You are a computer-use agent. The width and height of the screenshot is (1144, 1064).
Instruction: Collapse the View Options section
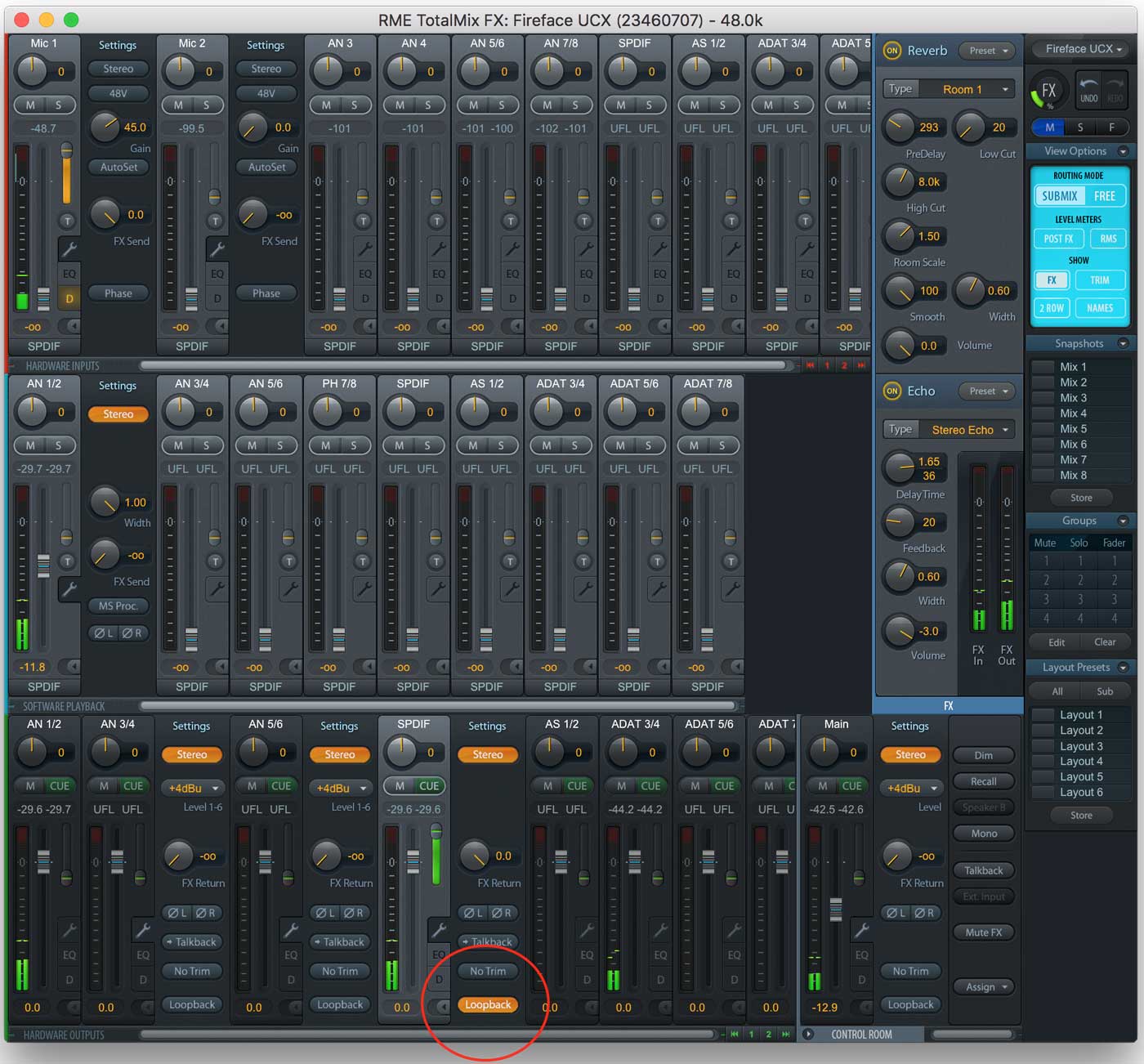coord(1123,151)
